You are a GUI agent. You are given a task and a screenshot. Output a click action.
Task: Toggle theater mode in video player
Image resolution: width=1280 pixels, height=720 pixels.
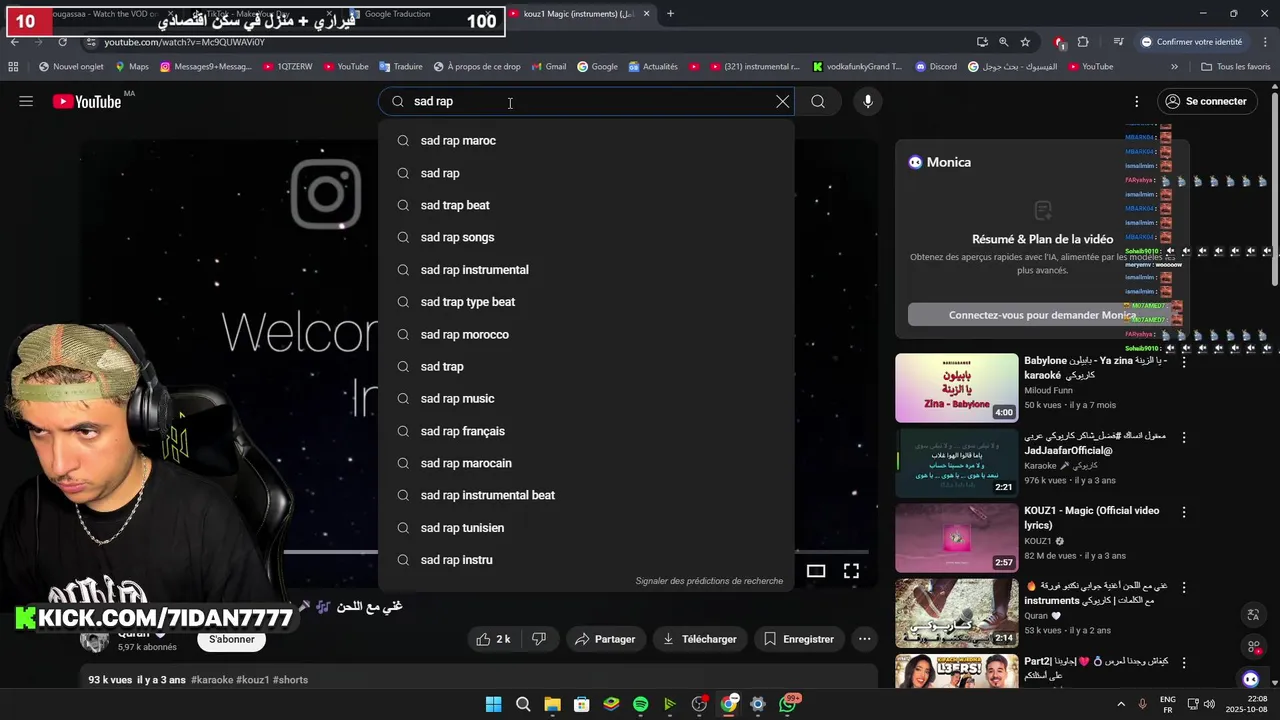click(x=816, y=571)
